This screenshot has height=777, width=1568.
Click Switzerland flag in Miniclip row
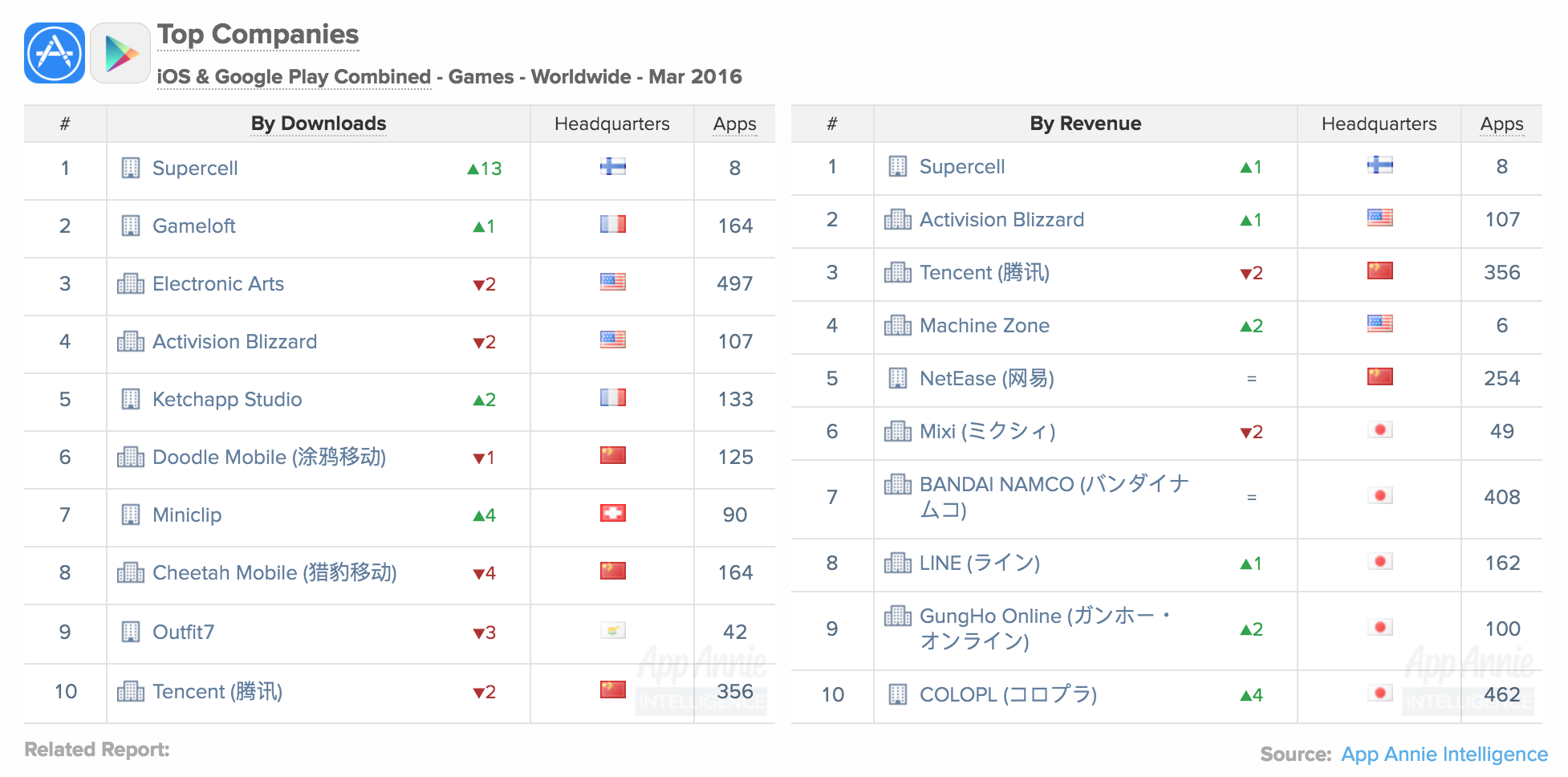coord(613,514)
